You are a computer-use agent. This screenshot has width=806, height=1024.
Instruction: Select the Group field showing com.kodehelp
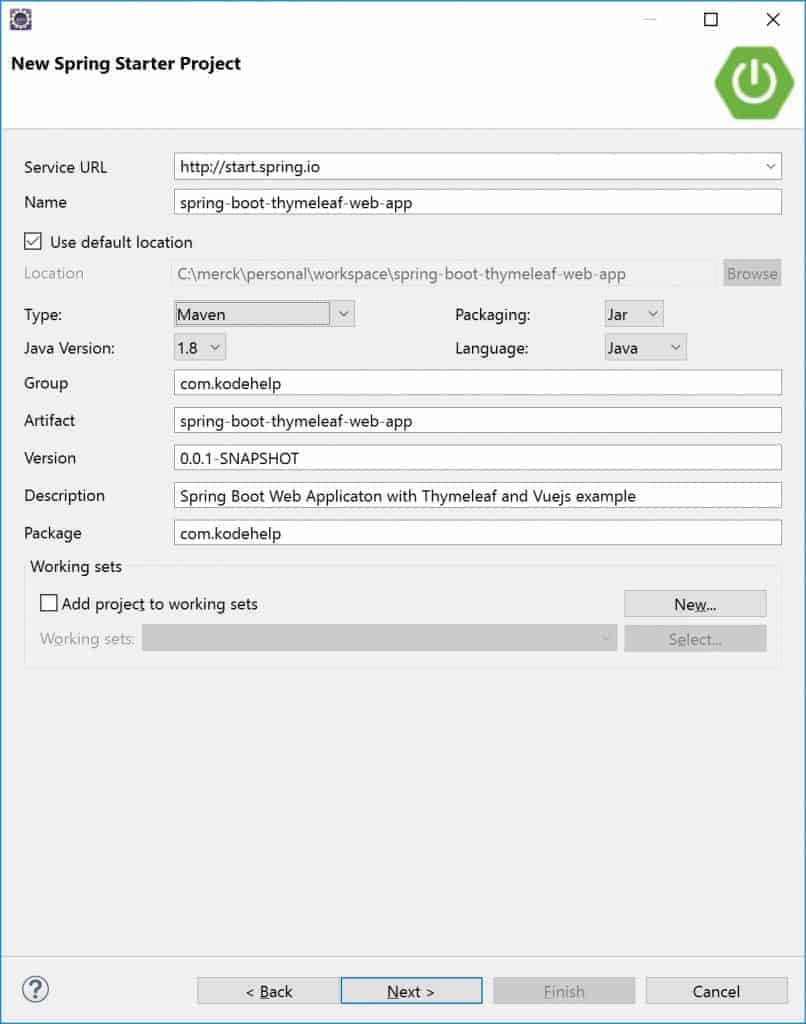(x=477, y=383)
